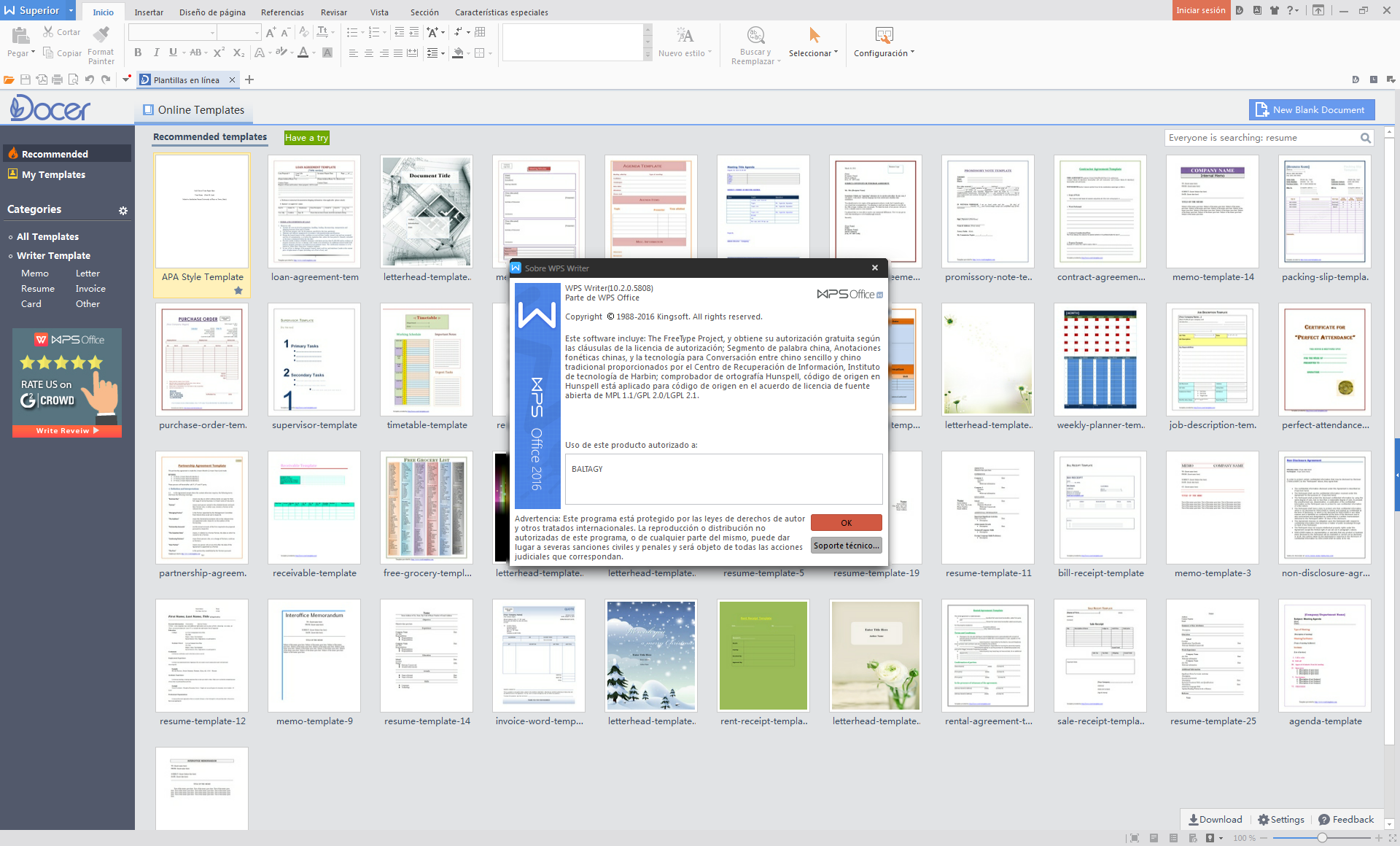
Task: Click the Download link
Action: pyautogui.click(x=1216, y=820)
